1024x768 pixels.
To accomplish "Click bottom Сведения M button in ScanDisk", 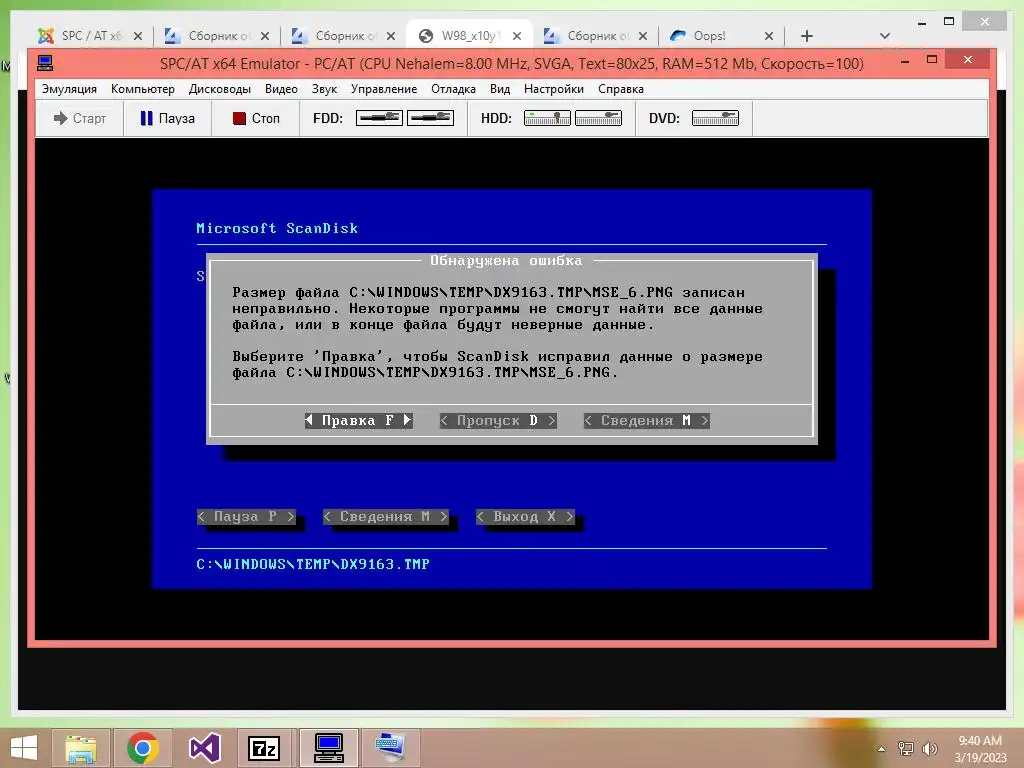I will 386,517.
